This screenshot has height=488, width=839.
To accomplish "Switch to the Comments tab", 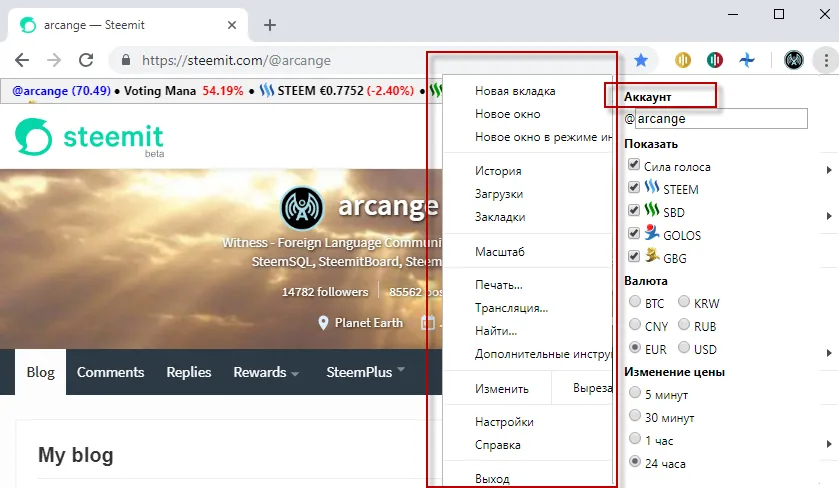I will pyautogui.click(x=110, y=372).
